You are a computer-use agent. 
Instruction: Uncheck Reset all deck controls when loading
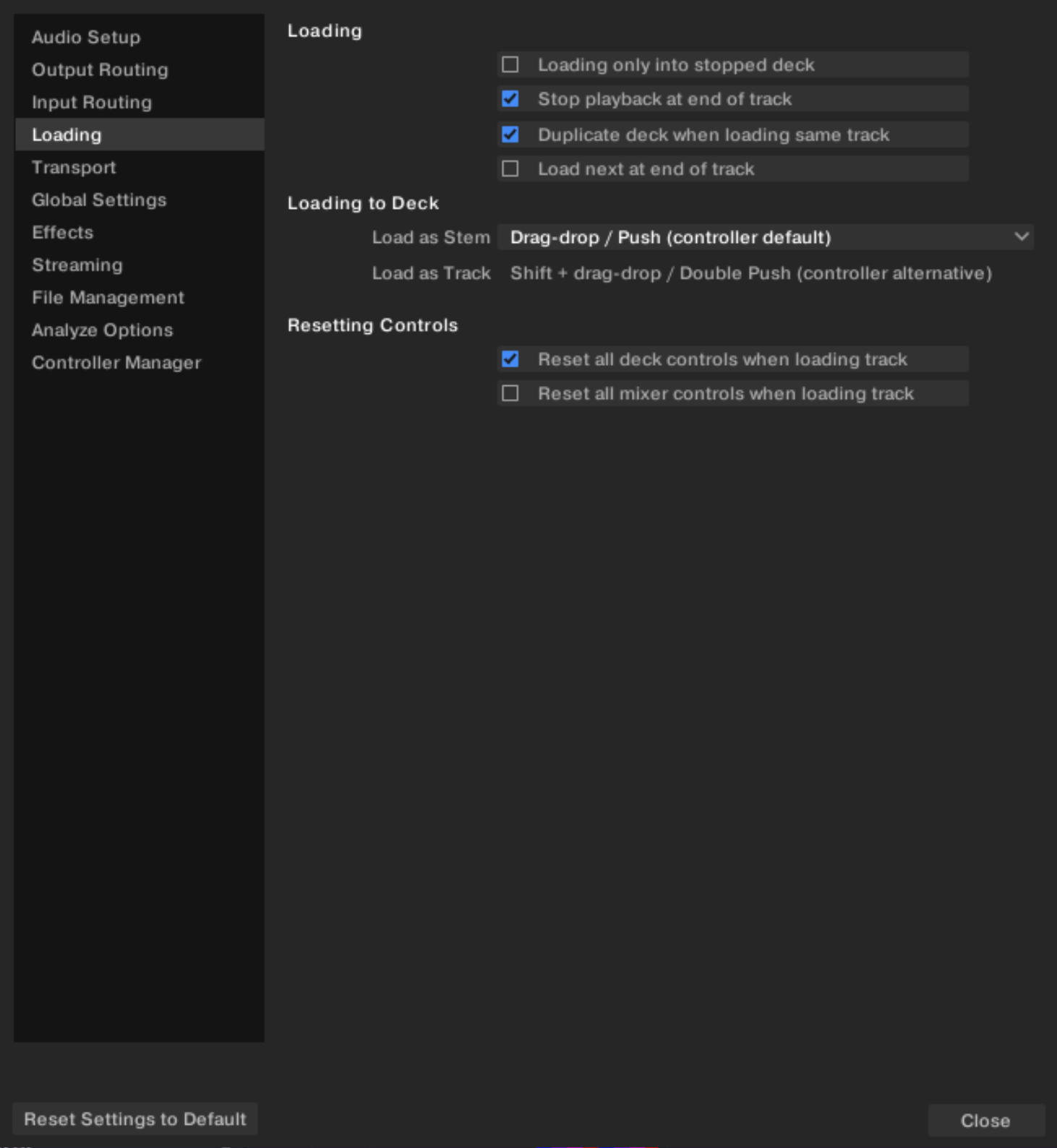pos(510,359)
